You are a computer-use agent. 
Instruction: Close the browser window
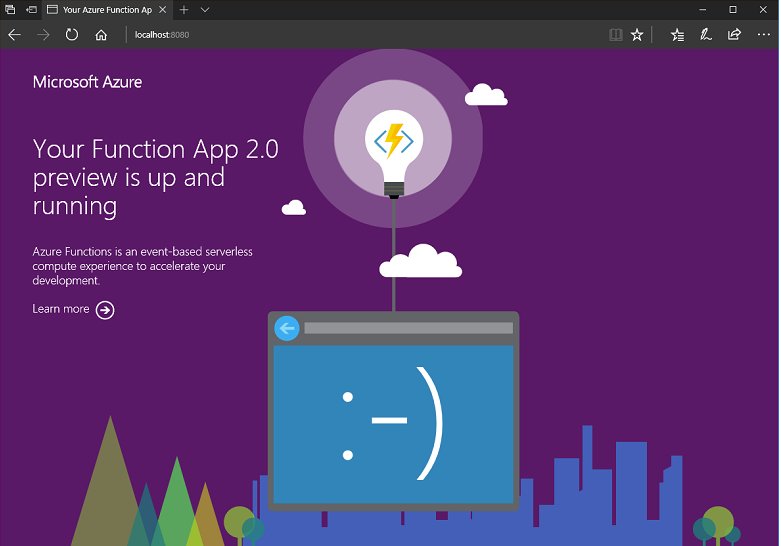click(763, 9)
